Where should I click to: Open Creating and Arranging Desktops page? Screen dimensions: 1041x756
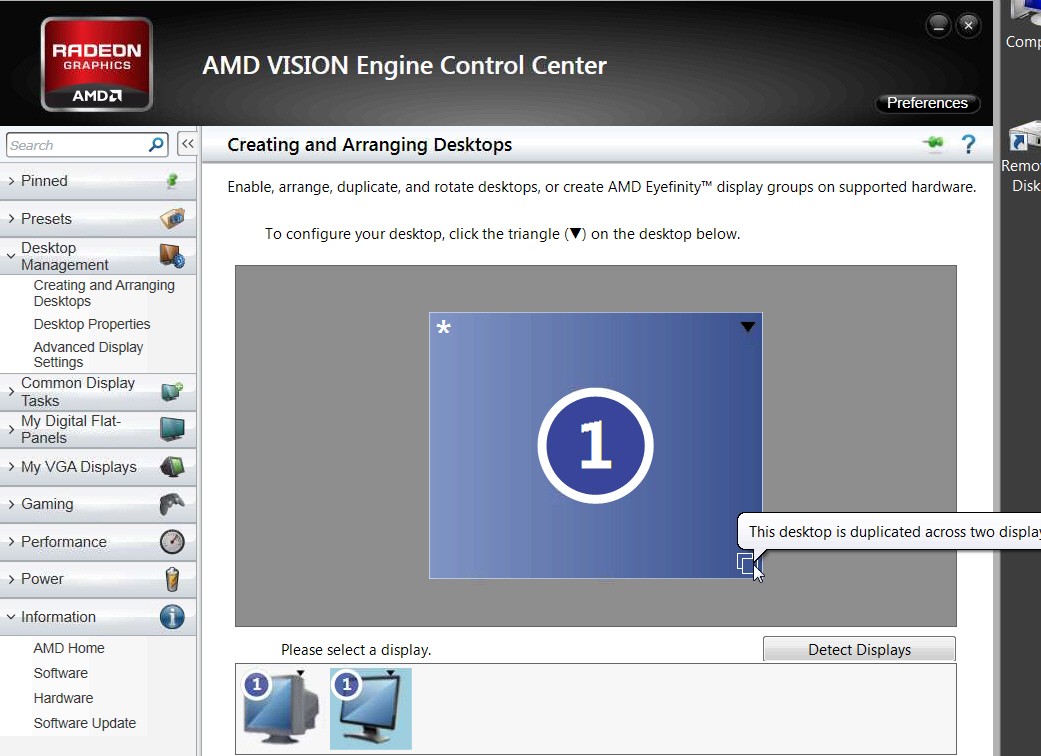(x=104, y=293)
